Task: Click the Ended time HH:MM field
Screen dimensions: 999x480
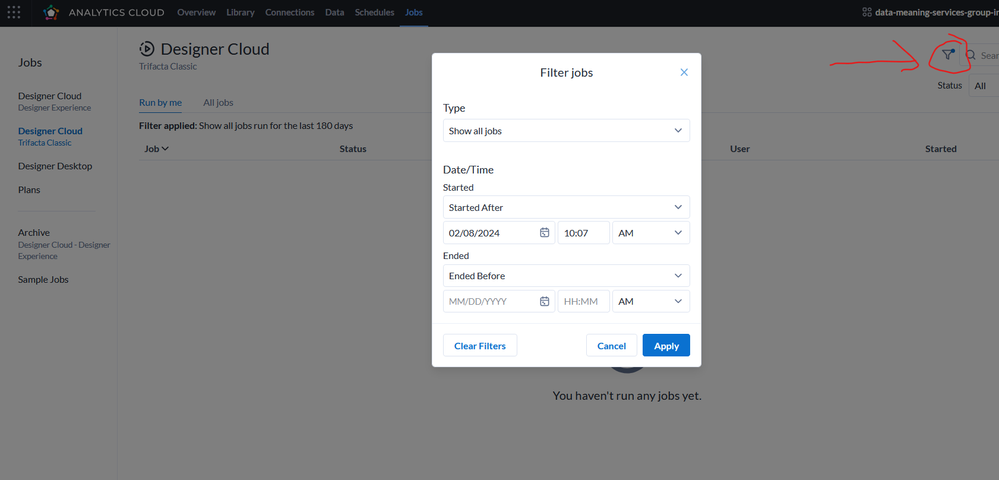Action: [x=583, y=301]
